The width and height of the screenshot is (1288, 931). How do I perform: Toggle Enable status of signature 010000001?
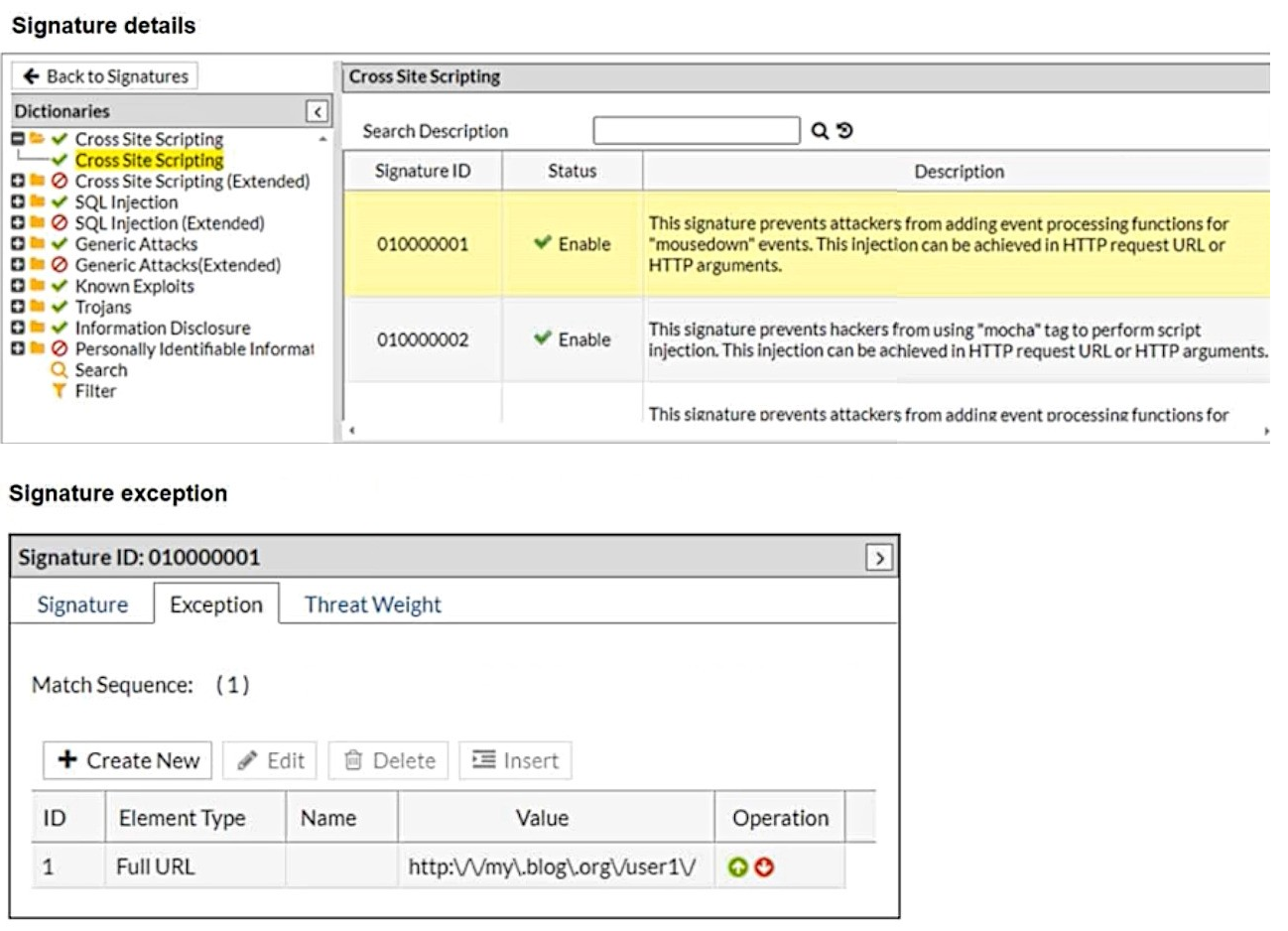[542, 243]
